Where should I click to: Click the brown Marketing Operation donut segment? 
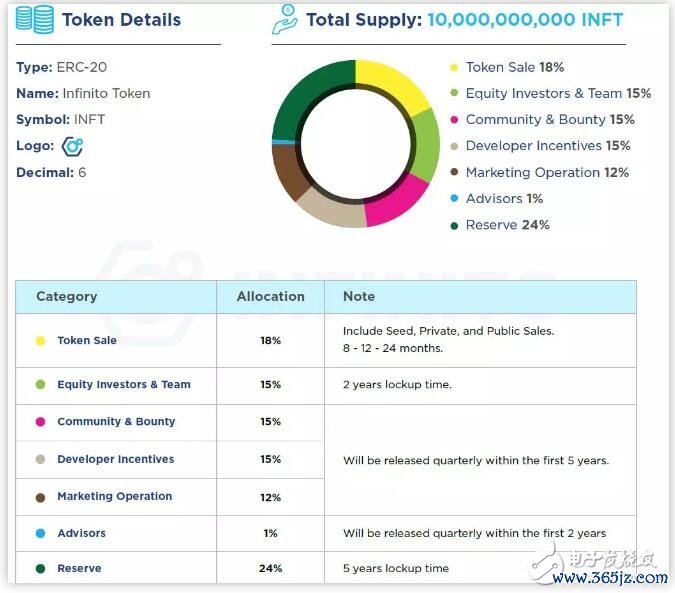pos(288,170)
